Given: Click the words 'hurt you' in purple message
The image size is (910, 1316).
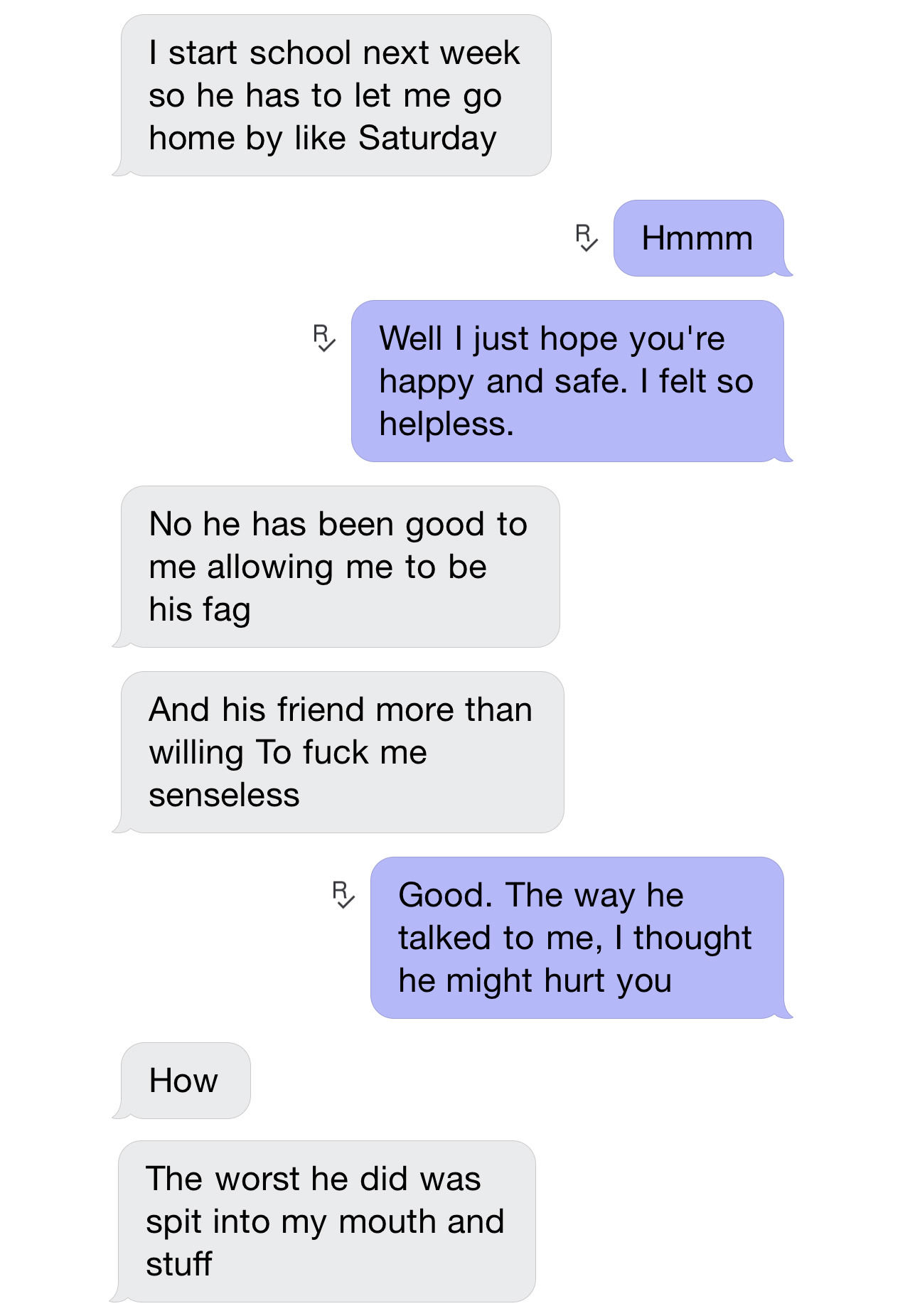Looking at the screenshot, I should pos(608,981).
